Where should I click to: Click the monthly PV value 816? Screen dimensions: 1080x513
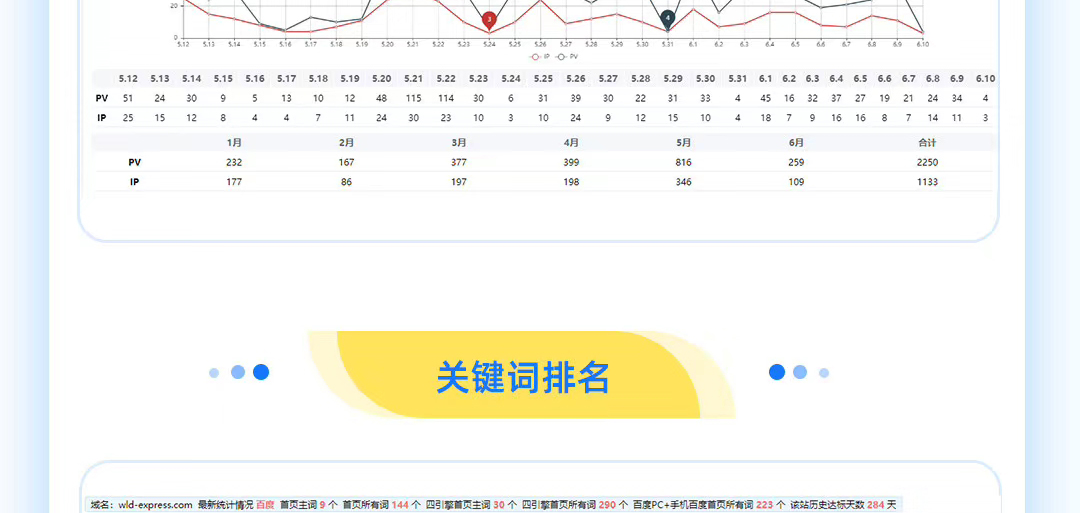pyautogui.click(x=683, y=163)
